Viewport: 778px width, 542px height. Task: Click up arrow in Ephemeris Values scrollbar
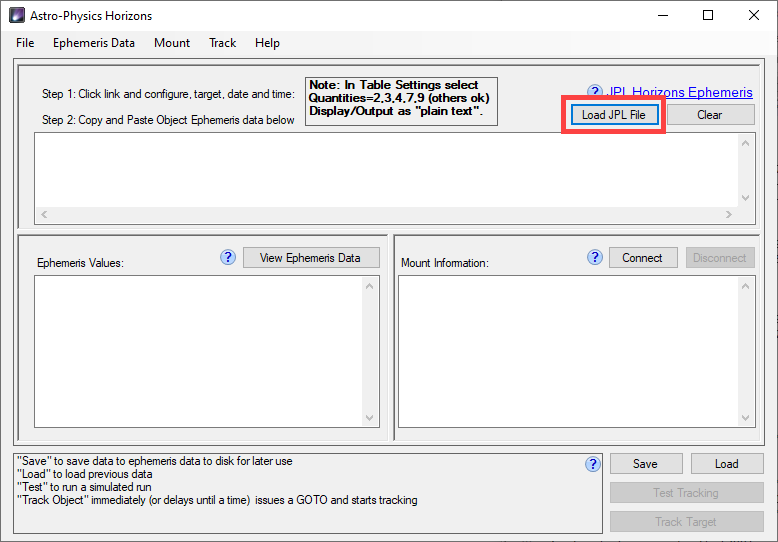pyautogui.click(x=370, y=286)
